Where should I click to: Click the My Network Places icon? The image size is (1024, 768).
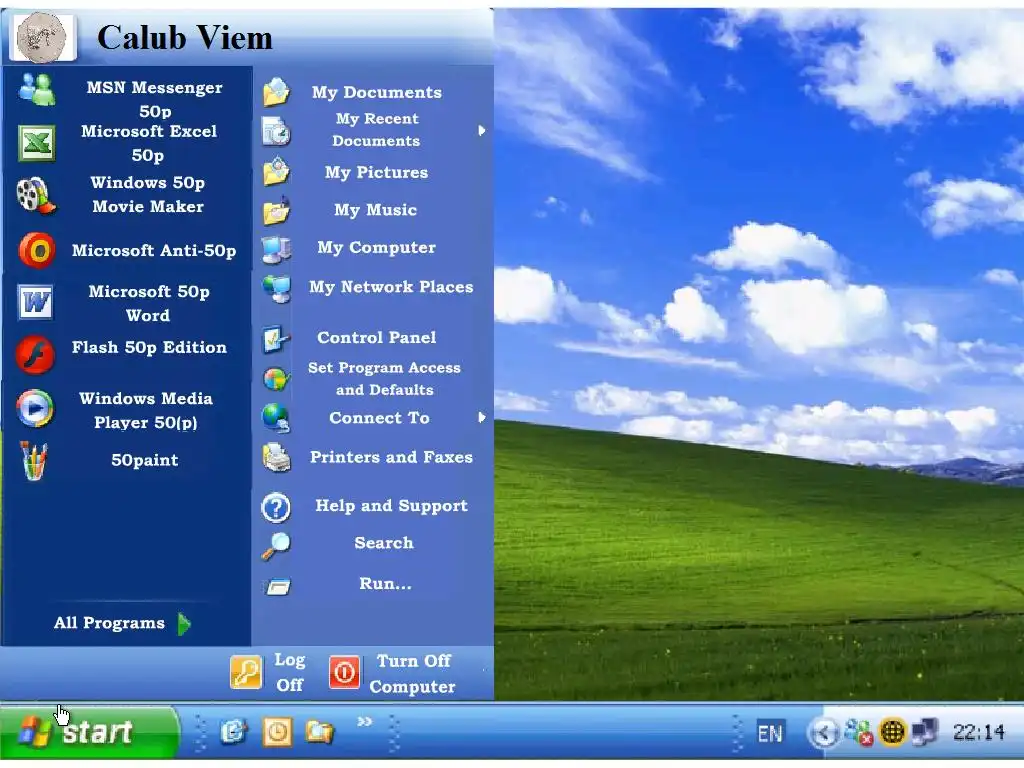(277, 289)
